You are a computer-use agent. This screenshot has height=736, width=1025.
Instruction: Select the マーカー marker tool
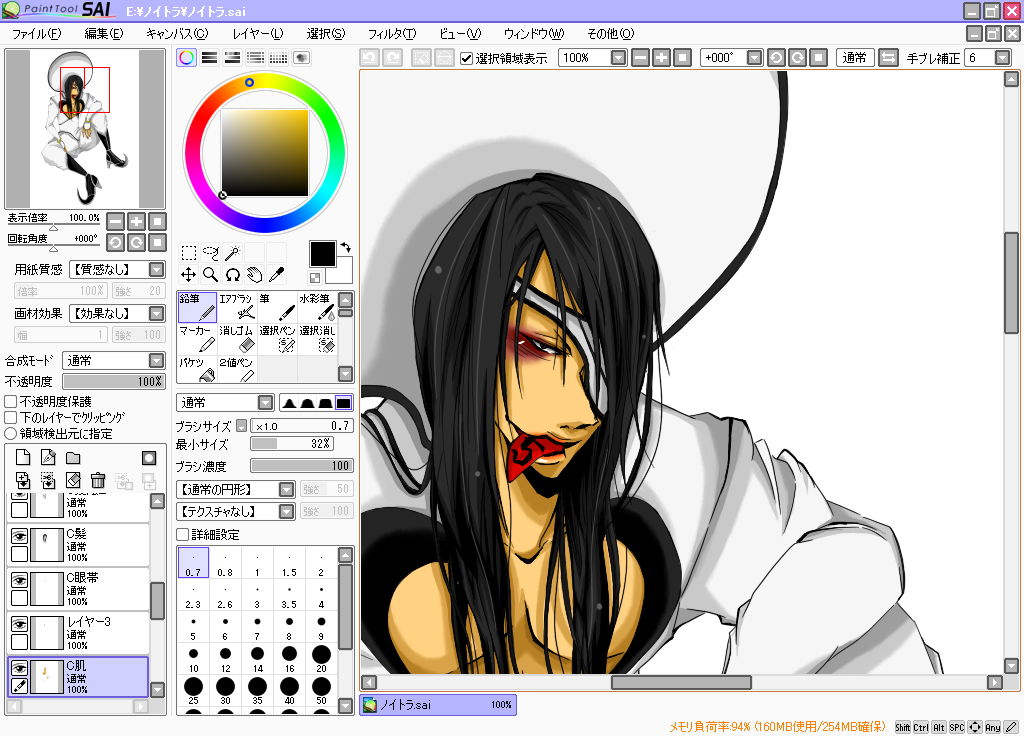(x=197, y=339)
